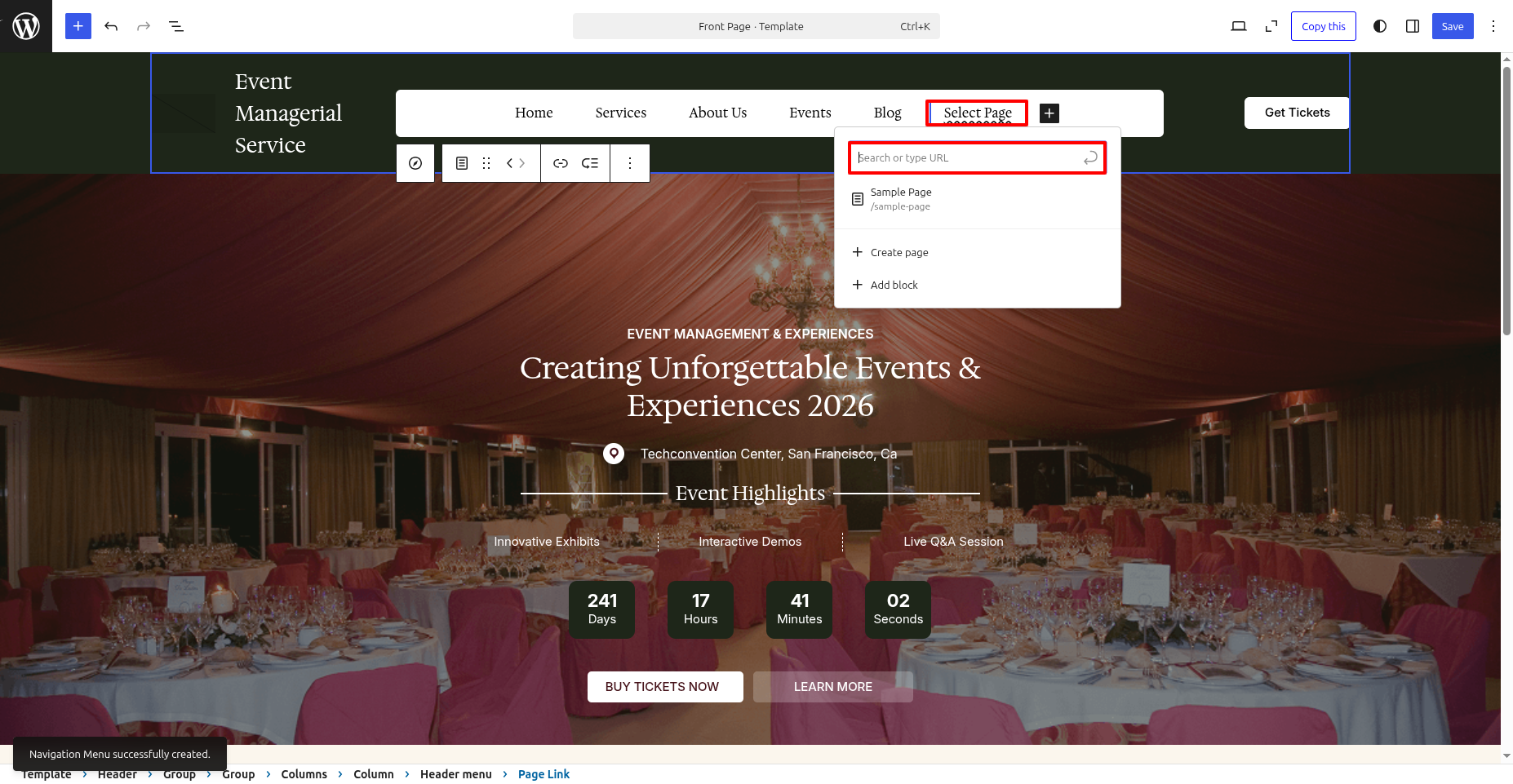This screenshot has width=1513, height=784.
Task: Open block options three-dot menu
Action: coord(630,163)
